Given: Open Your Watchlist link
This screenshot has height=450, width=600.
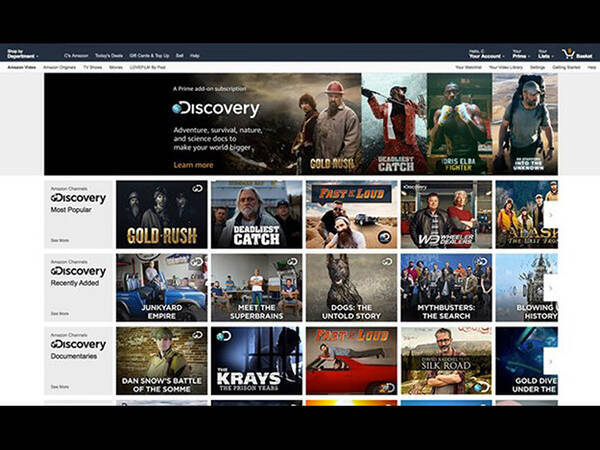Looking at the screenshot, I should (x=468, y=67).
